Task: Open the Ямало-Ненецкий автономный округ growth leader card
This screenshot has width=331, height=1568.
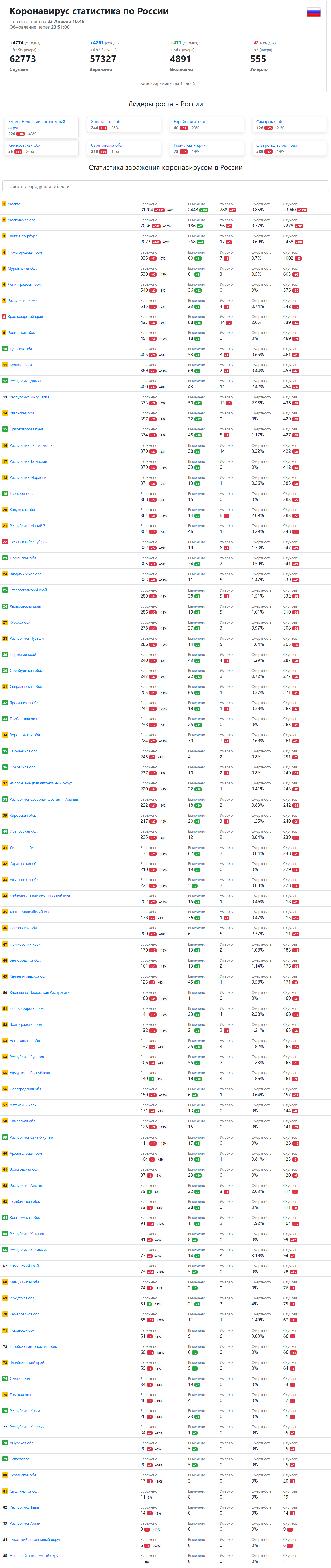Action: (41, 127)
